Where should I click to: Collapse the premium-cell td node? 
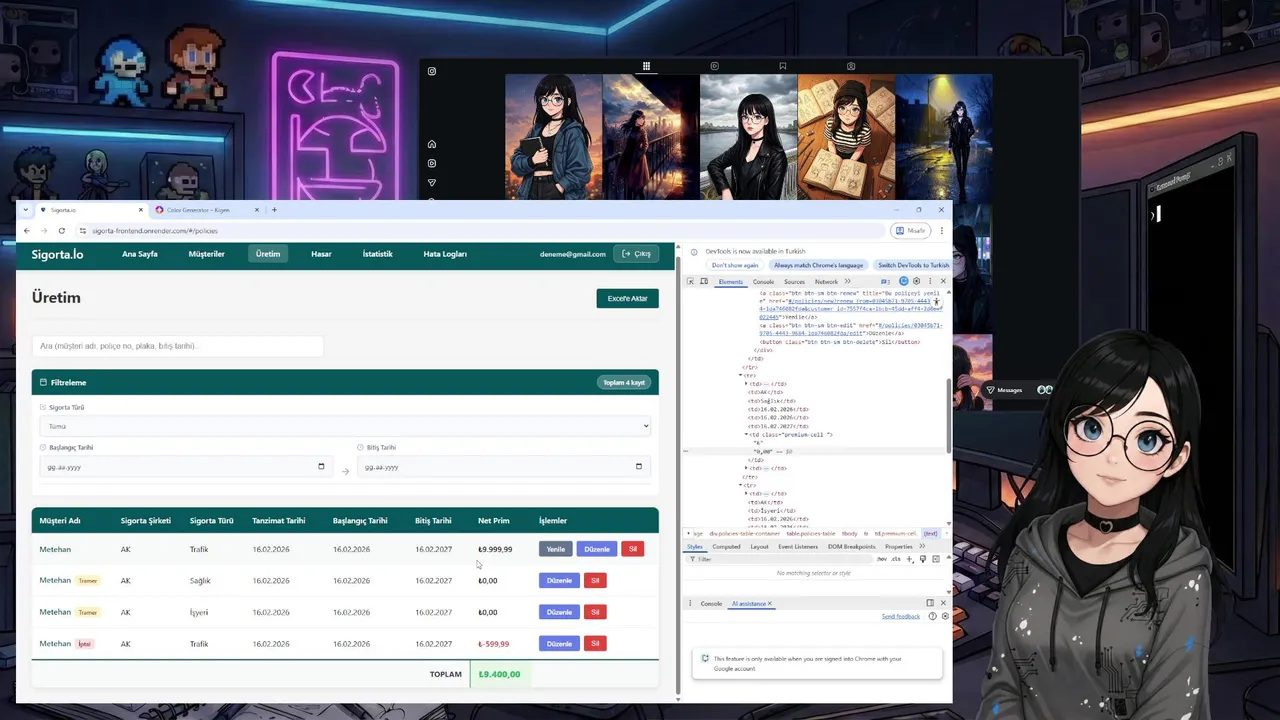click(746, 435)
